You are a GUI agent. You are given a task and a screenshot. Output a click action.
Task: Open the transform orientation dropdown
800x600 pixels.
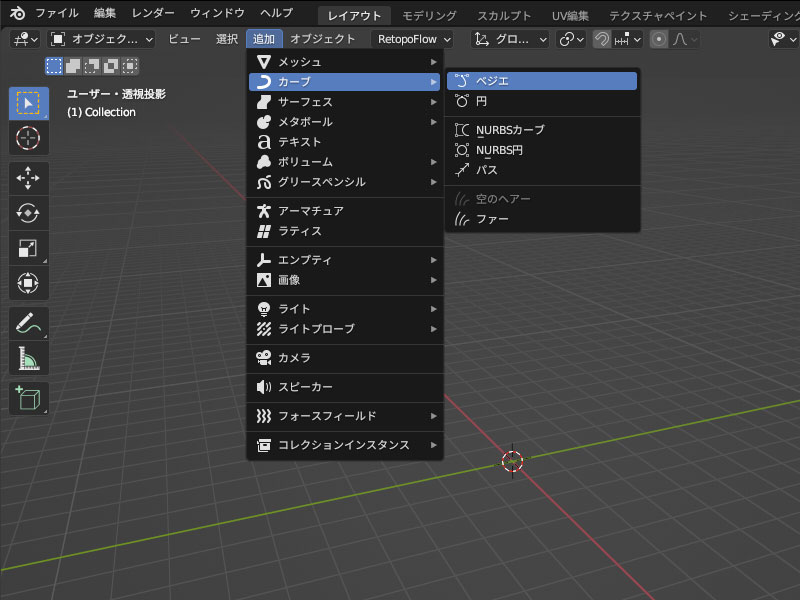(510, 39)
